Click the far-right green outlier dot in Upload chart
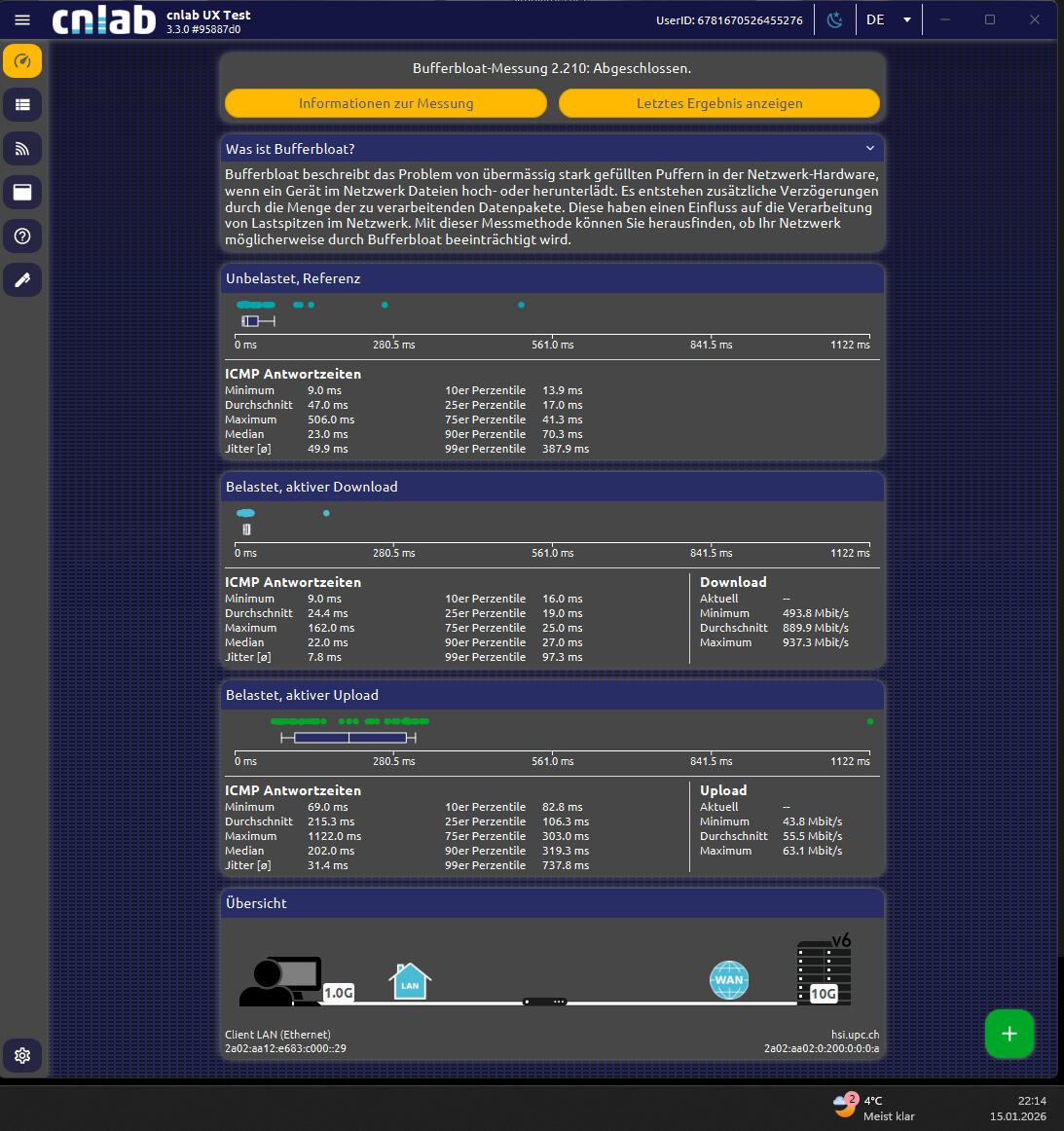 [870, 721]
